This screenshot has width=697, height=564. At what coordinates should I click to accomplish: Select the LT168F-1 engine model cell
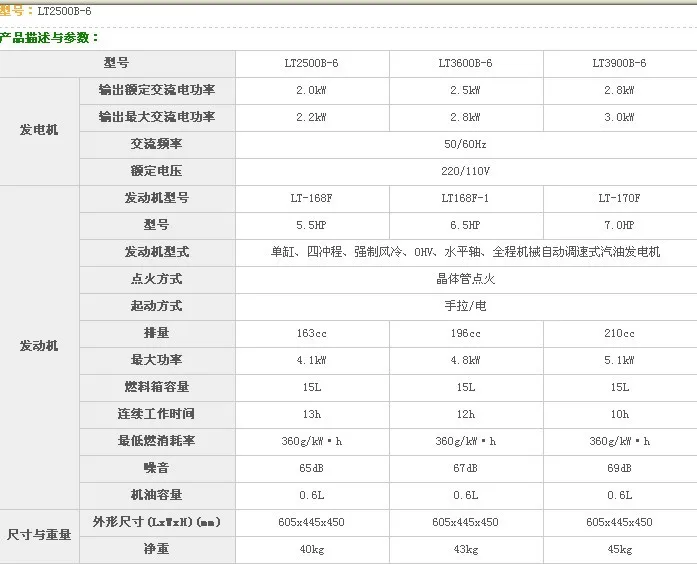coord(465,198)
